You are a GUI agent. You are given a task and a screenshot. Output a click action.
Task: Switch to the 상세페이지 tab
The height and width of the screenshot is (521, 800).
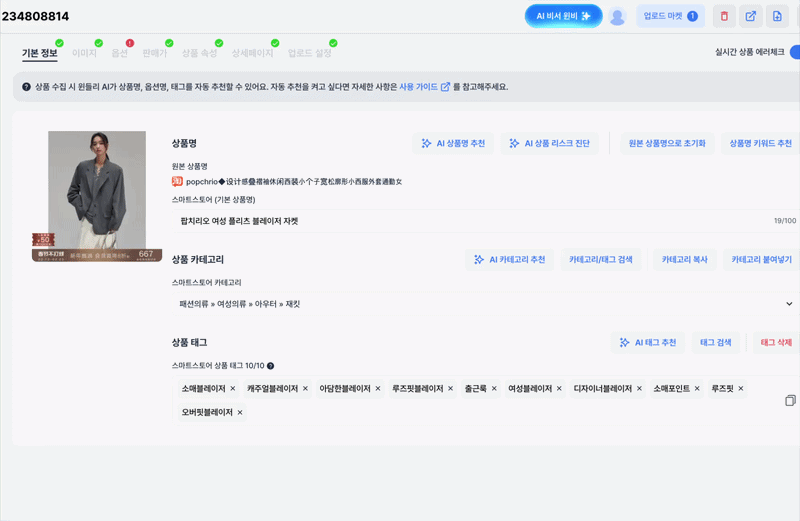(x=252, y=53)
